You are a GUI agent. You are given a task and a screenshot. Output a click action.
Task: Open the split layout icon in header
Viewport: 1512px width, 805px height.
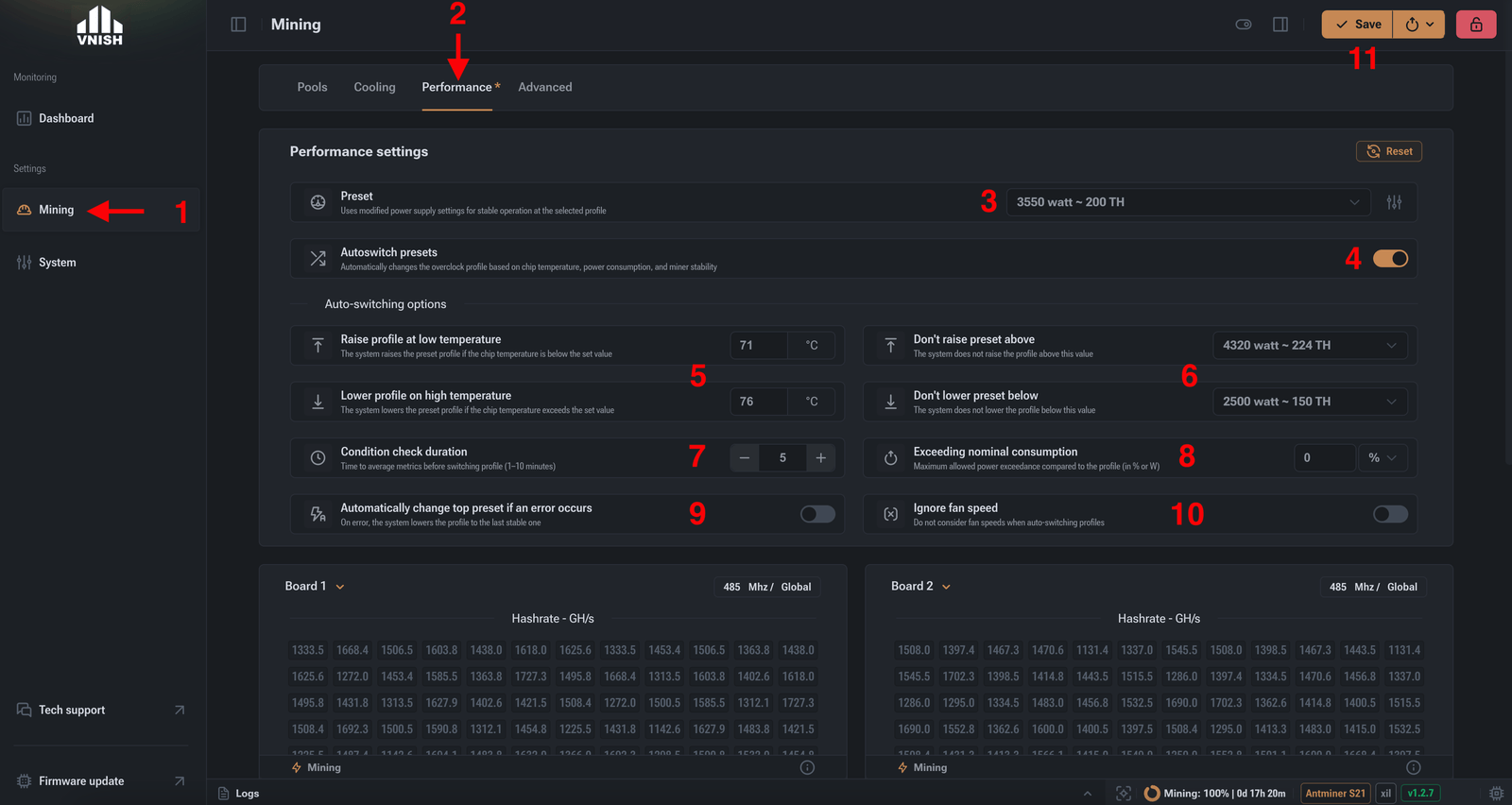coord(1280,25)
